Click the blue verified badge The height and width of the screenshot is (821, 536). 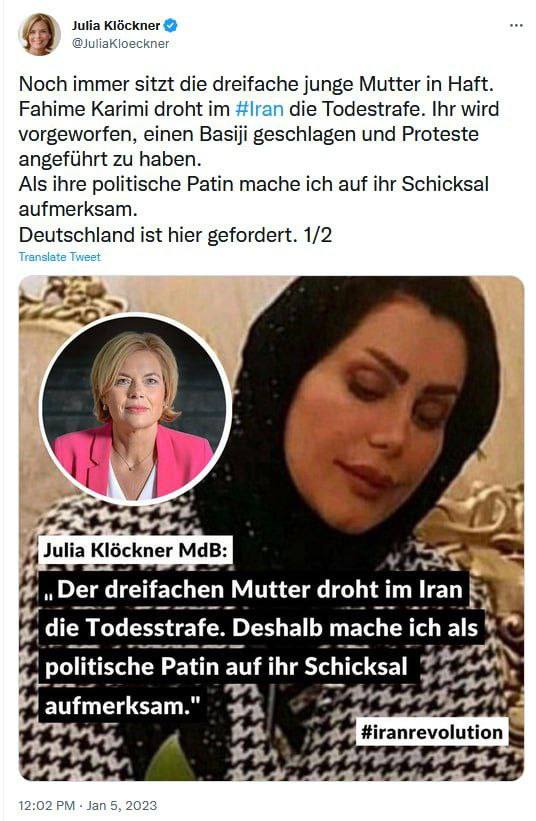171,25
